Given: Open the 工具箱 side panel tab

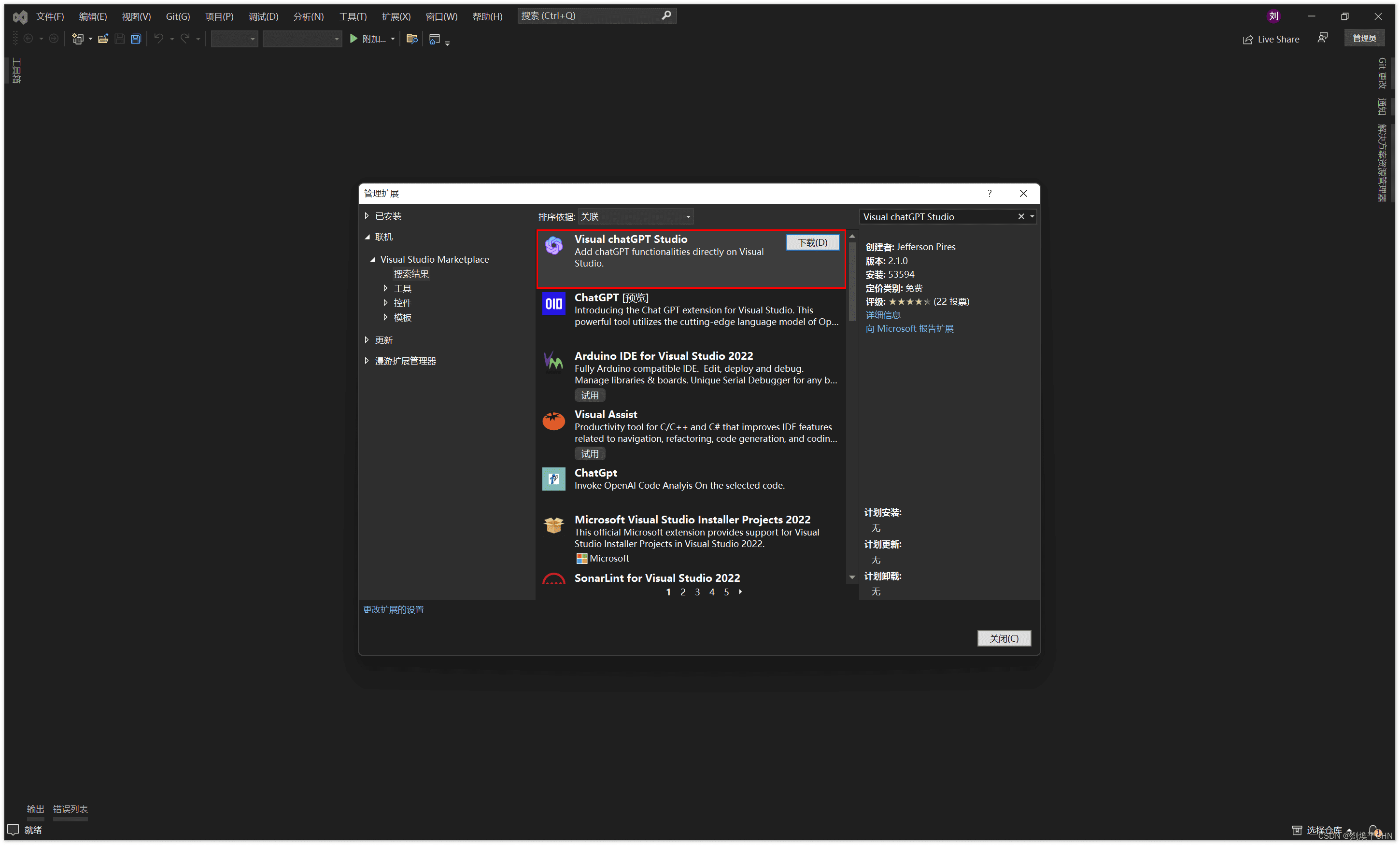Looking at the screenshot, I should tap(16, 70).
